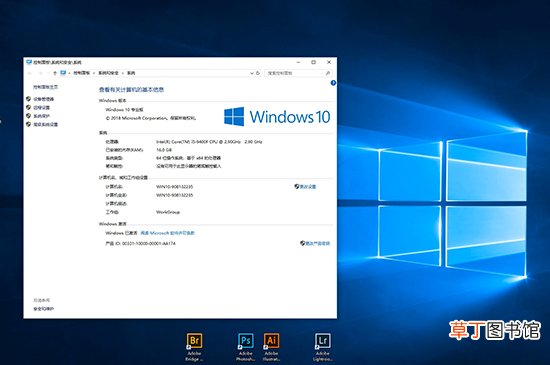Click the Intel Core i5-9400F processor value
Viewport: 550px width, 365px height.
(209, 142)
